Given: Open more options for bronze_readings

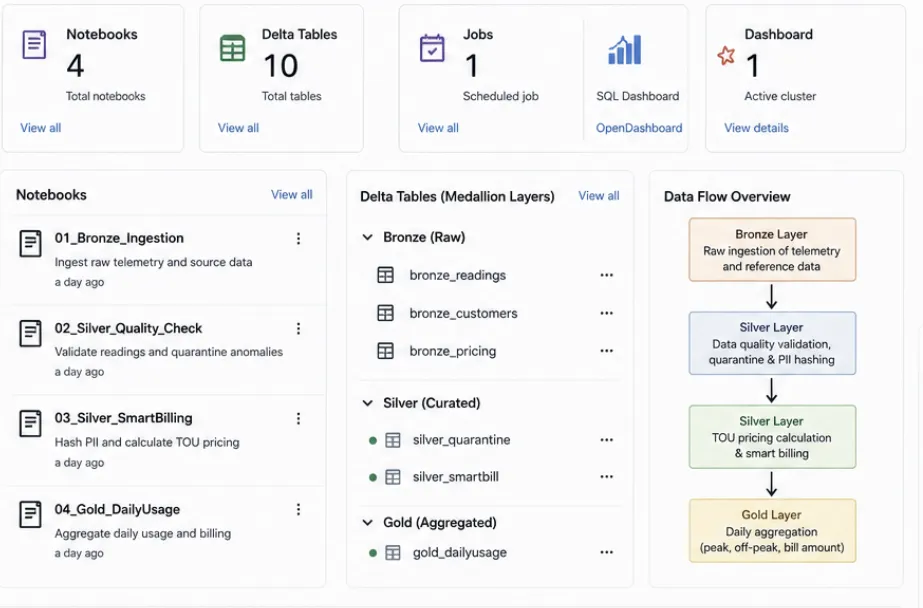Looking at the screenshot, I should click(x=607, y=275).
